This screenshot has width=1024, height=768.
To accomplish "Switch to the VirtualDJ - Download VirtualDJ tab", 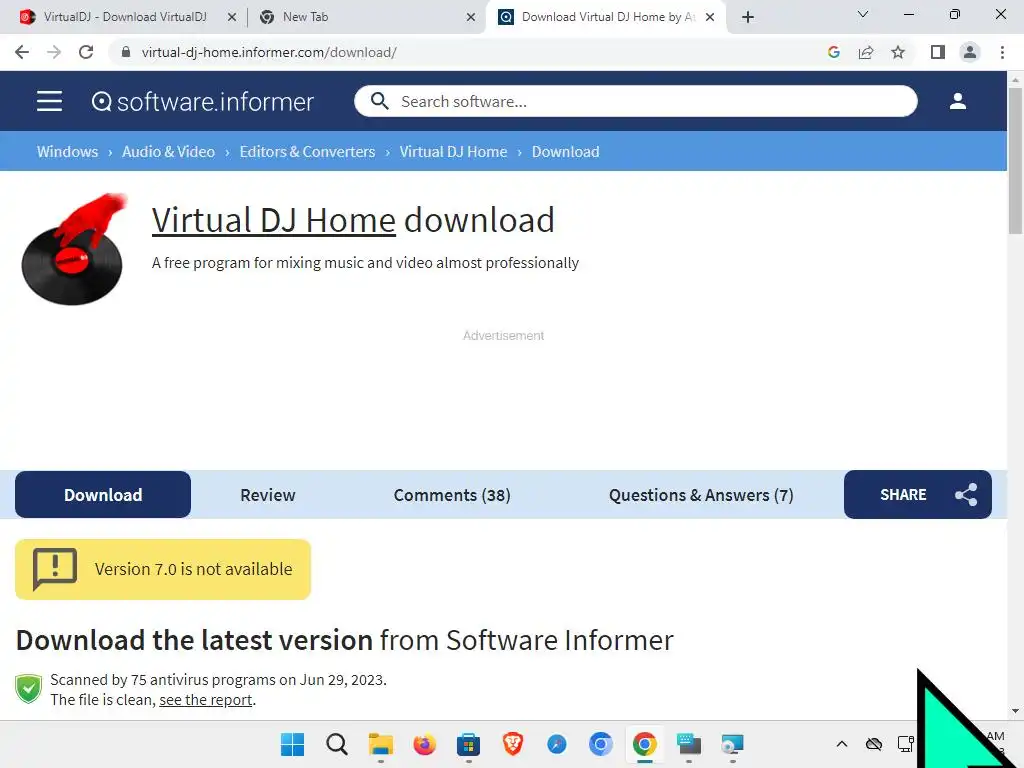I will [x=124, y=17].
